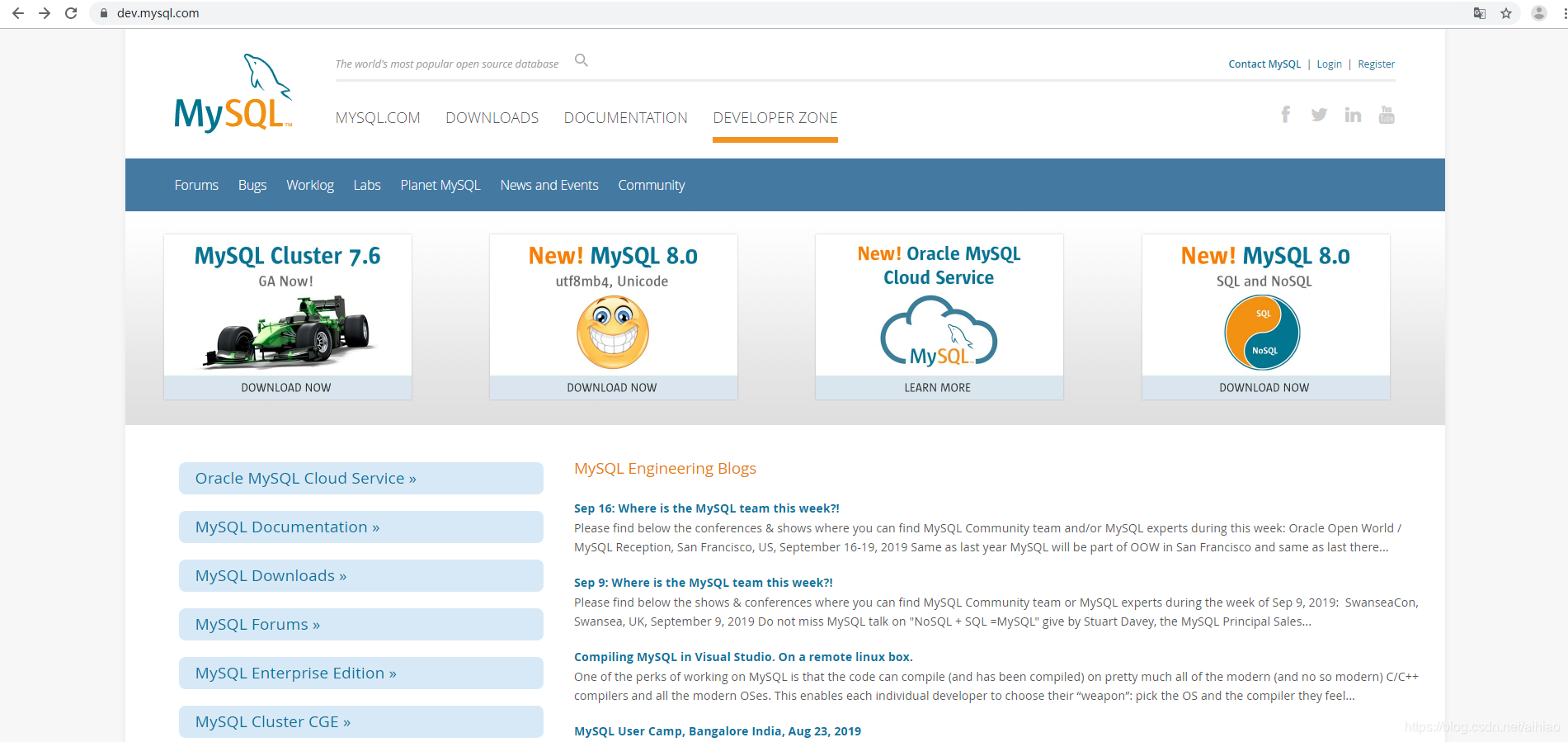Open MySQL Cluster CGE » sidebar link
The height and width of the screenshot is (742, 1568).
coord(361,721)
